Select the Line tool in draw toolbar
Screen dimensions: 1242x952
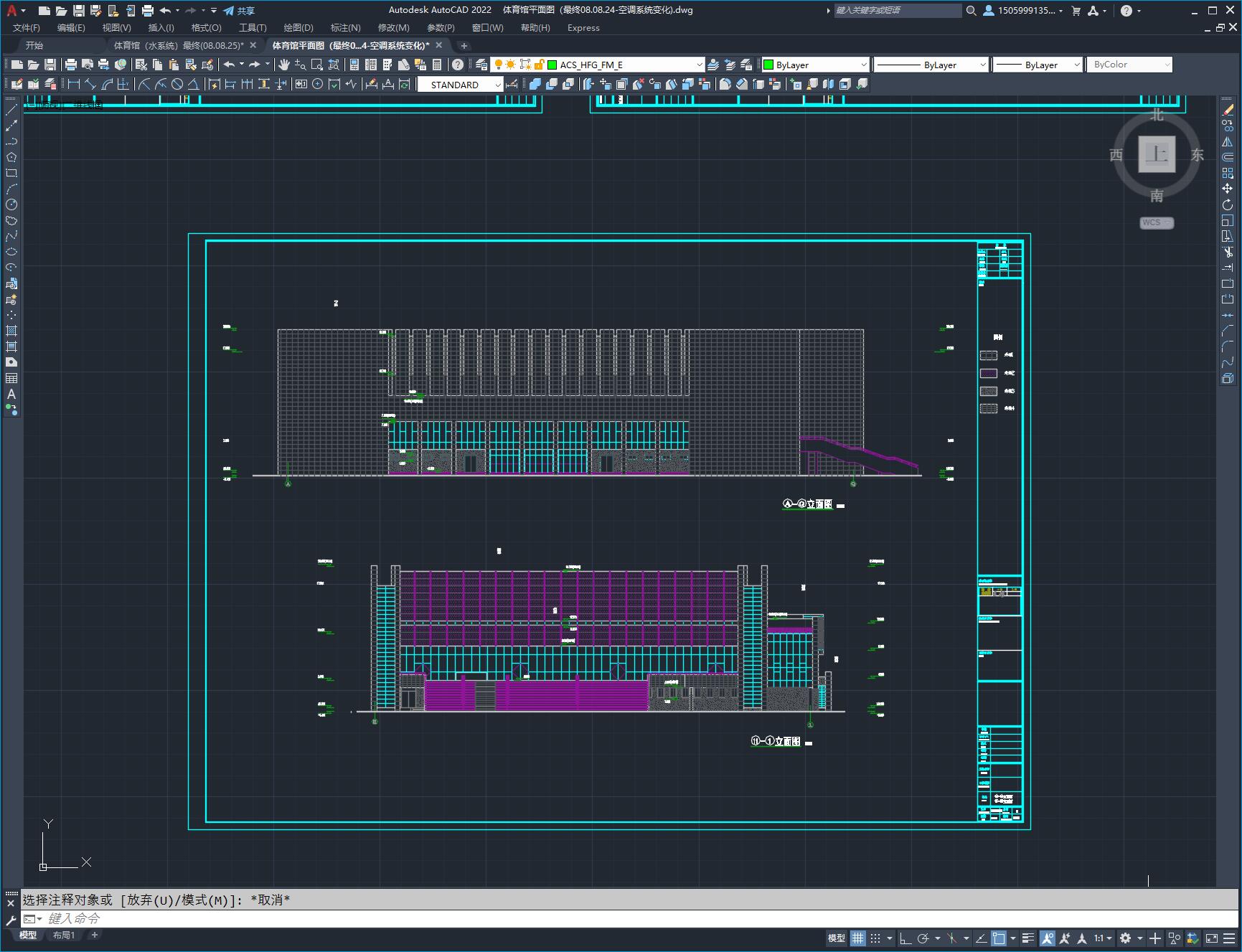(x=11, y=110)
